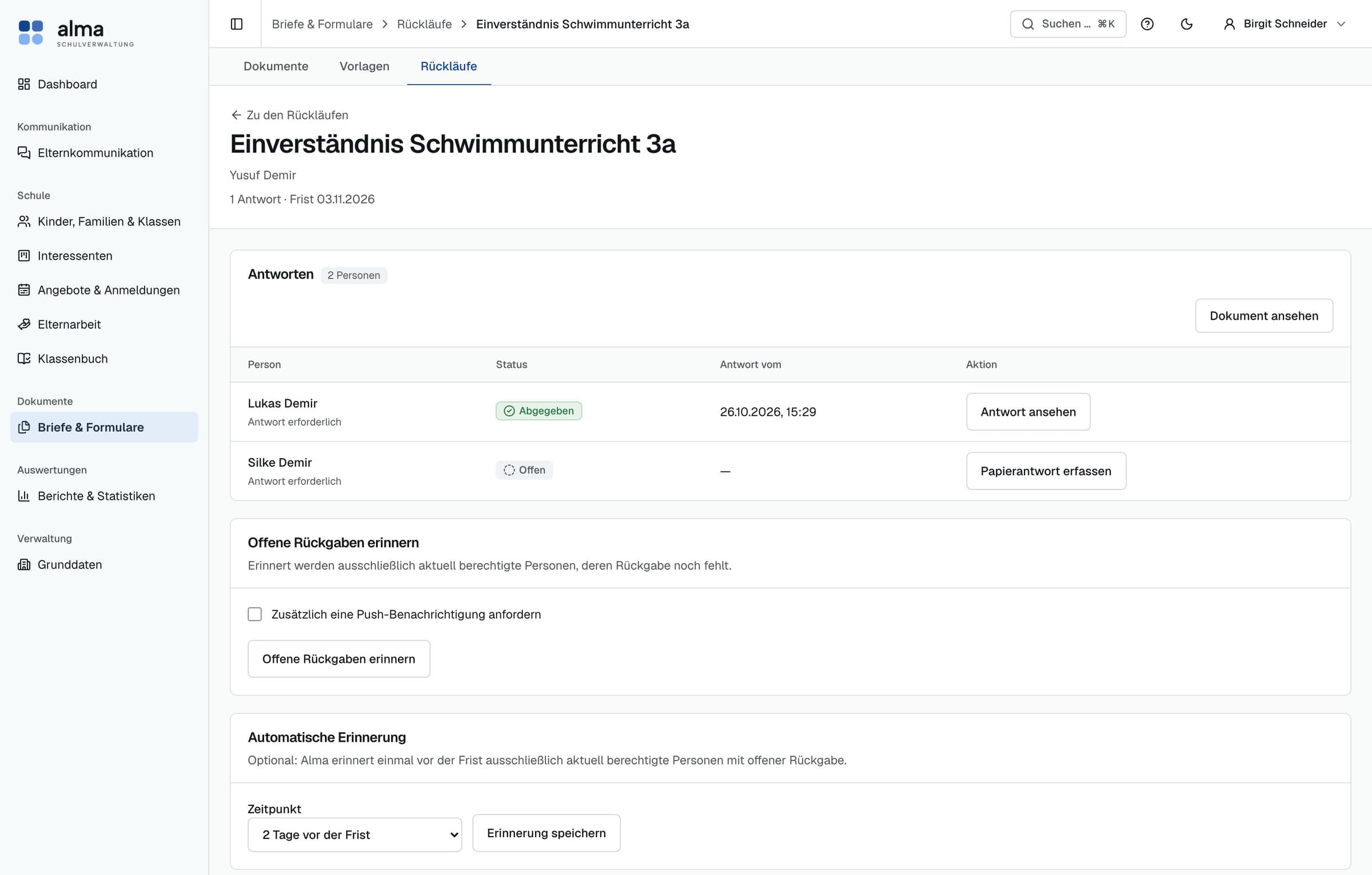Open Interessenten in the sidebar

[x=104, y=256]
